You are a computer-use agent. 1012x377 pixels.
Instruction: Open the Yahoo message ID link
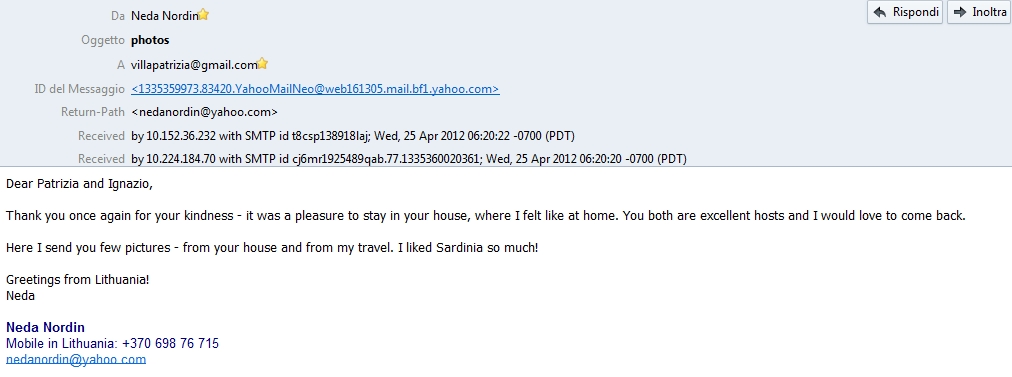point(315,88)
